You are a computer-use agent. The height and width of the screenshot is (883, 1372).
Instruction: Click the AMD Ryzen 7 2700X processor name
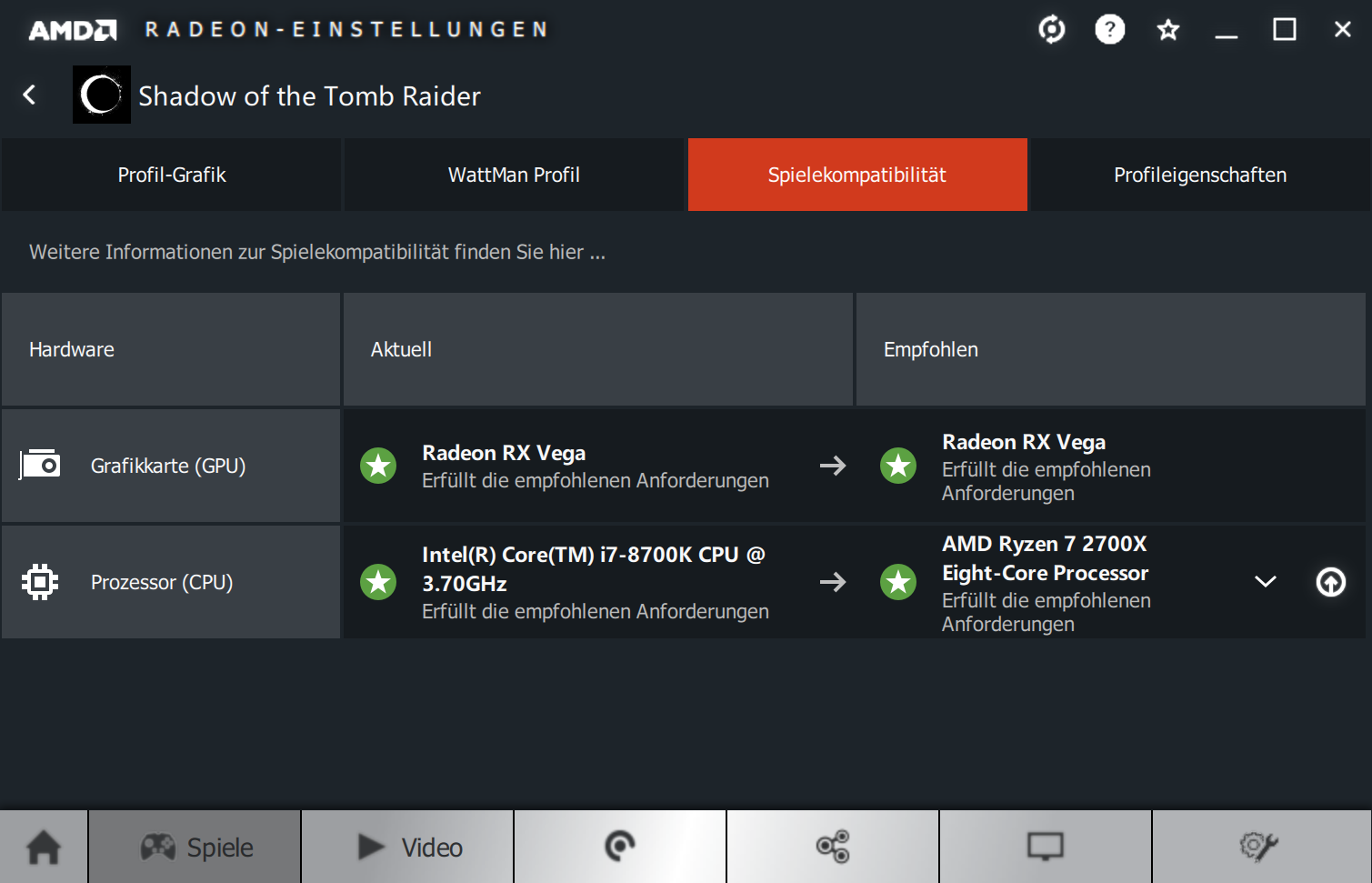coord(1046,558)
